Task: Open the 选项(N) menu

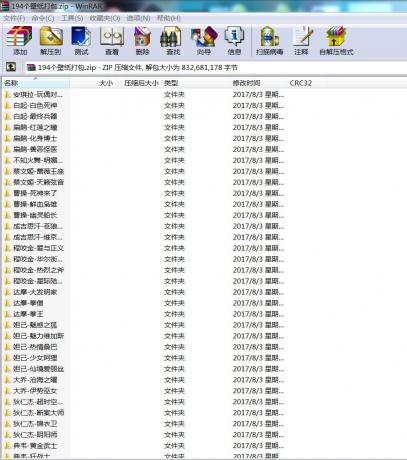Action: [138, 18]
